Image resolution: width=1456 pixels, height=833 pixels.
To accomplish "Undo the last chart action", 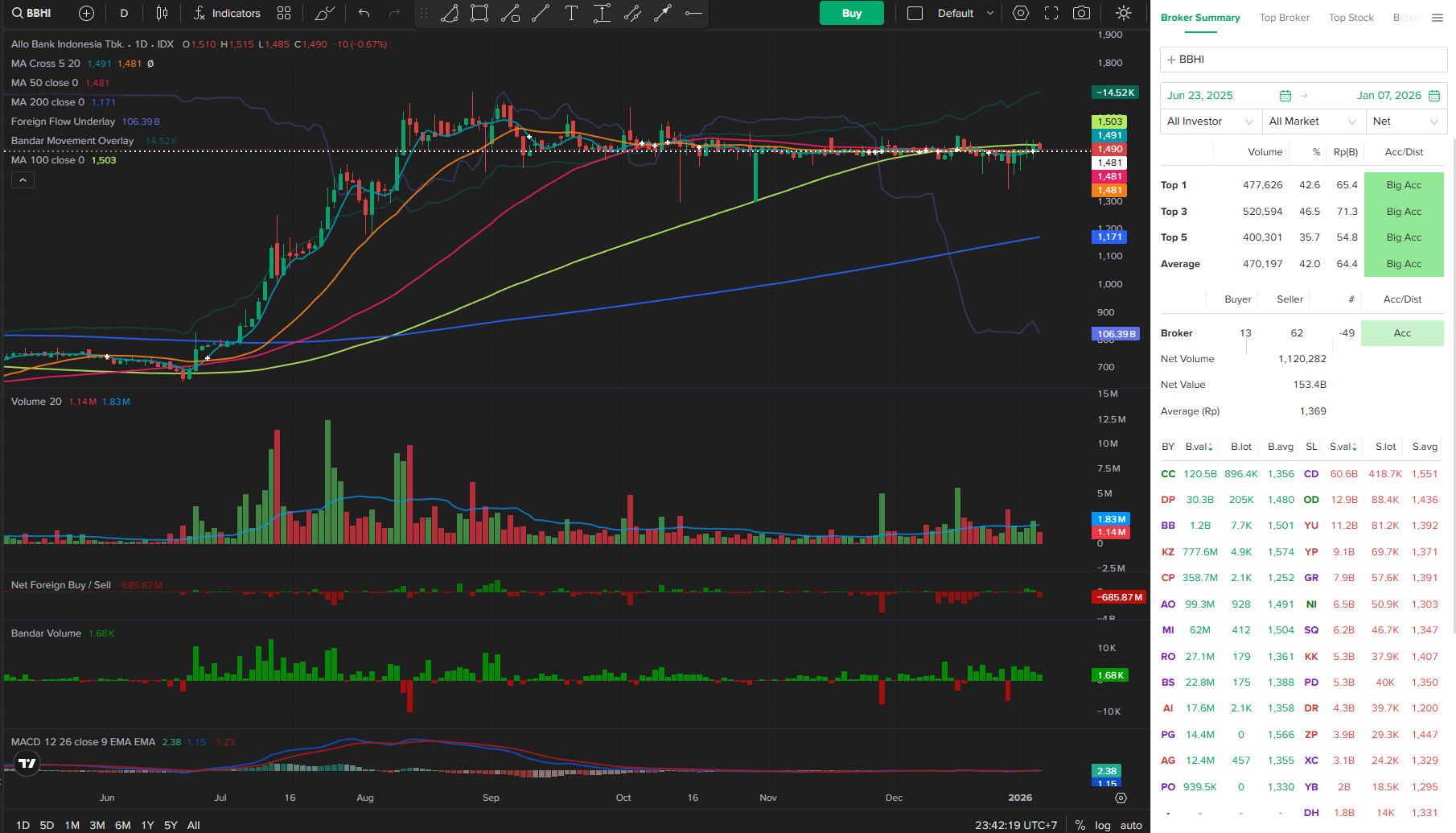I will pos(364,13).
